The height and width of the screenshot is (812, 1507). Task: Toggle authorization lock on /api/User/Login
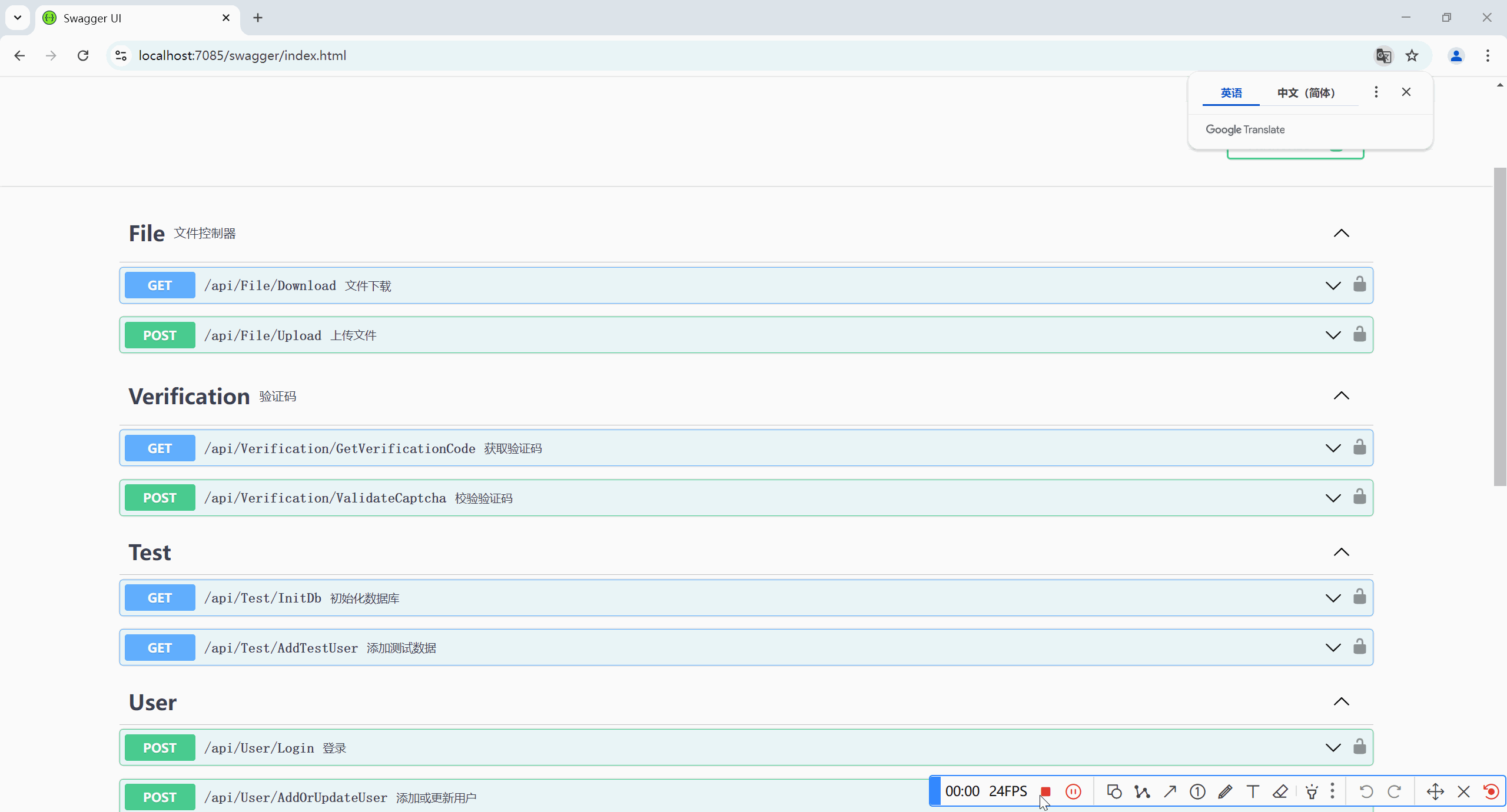[1359, 747]
